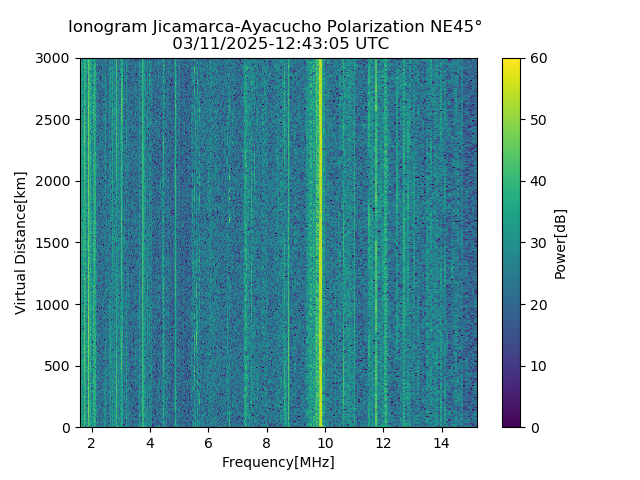This screenshot has height=480, width=640.
Task: Click the 'Frequency[MHz]' x-axis label
Action: tap(278, 462)
